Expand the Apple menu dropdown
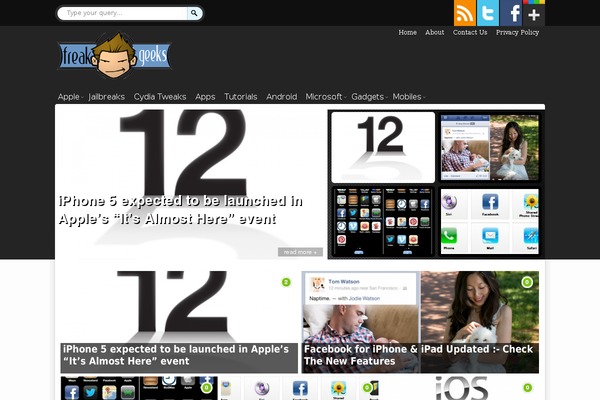The image size is (600, 400). [x=70, y=97]
